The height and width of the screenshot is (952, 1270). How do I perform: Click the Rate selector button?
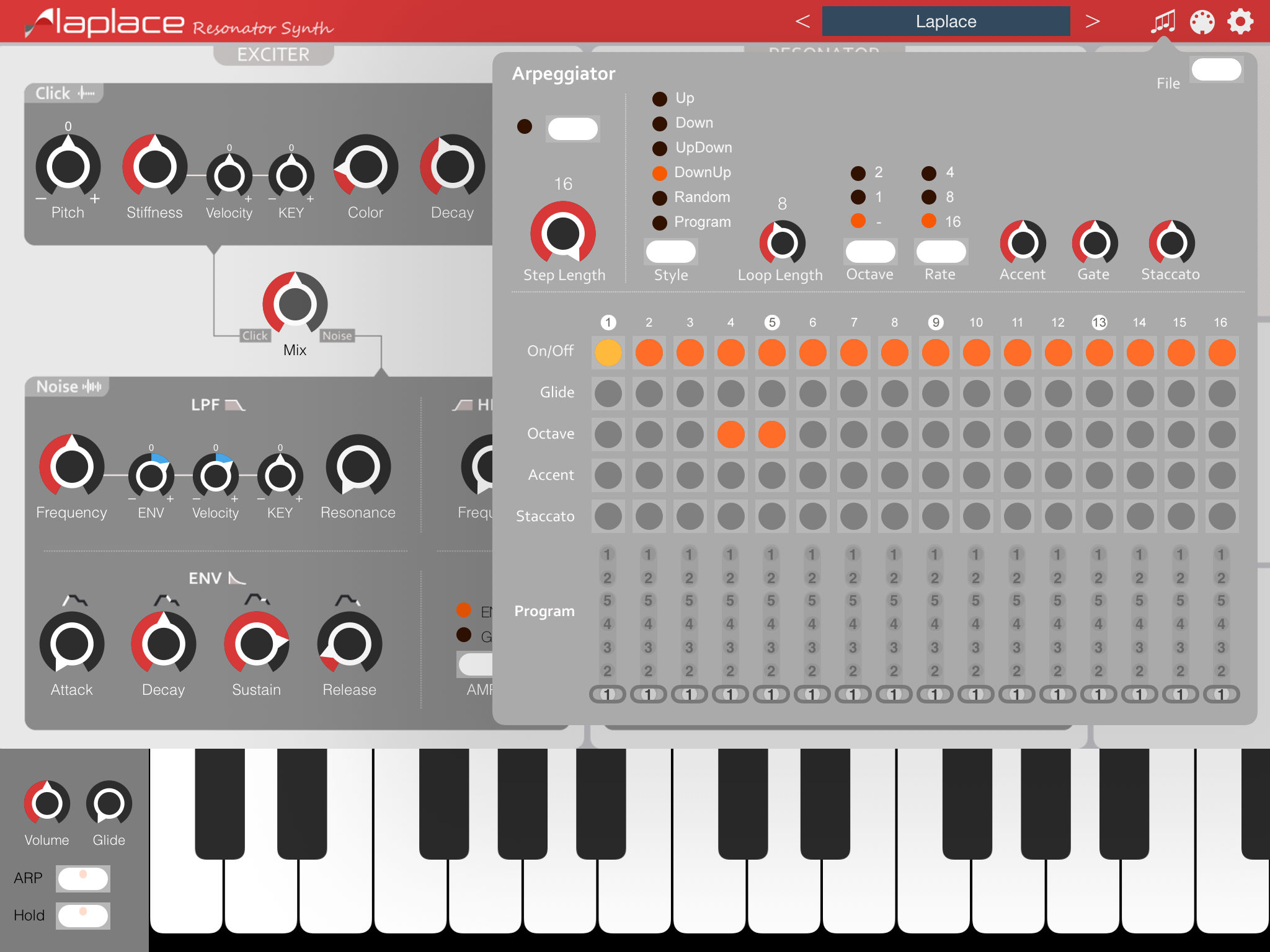941,252
